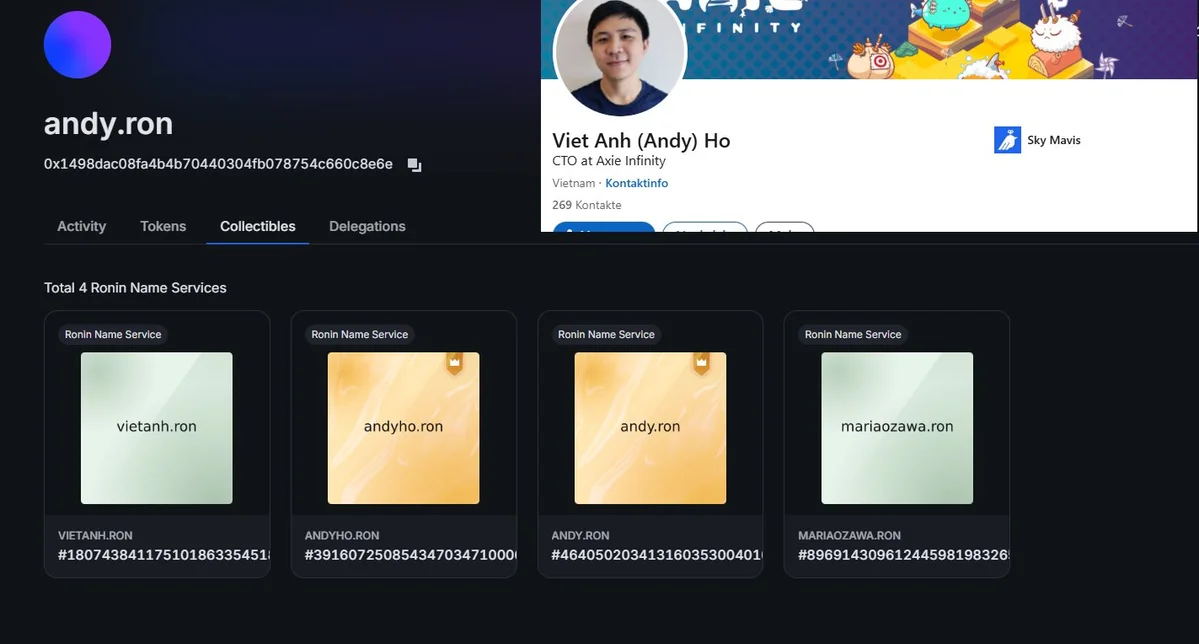This screenshot has height=644, width=1199.
Task: Switch to the Delegations tab
Action: (367, 226)
